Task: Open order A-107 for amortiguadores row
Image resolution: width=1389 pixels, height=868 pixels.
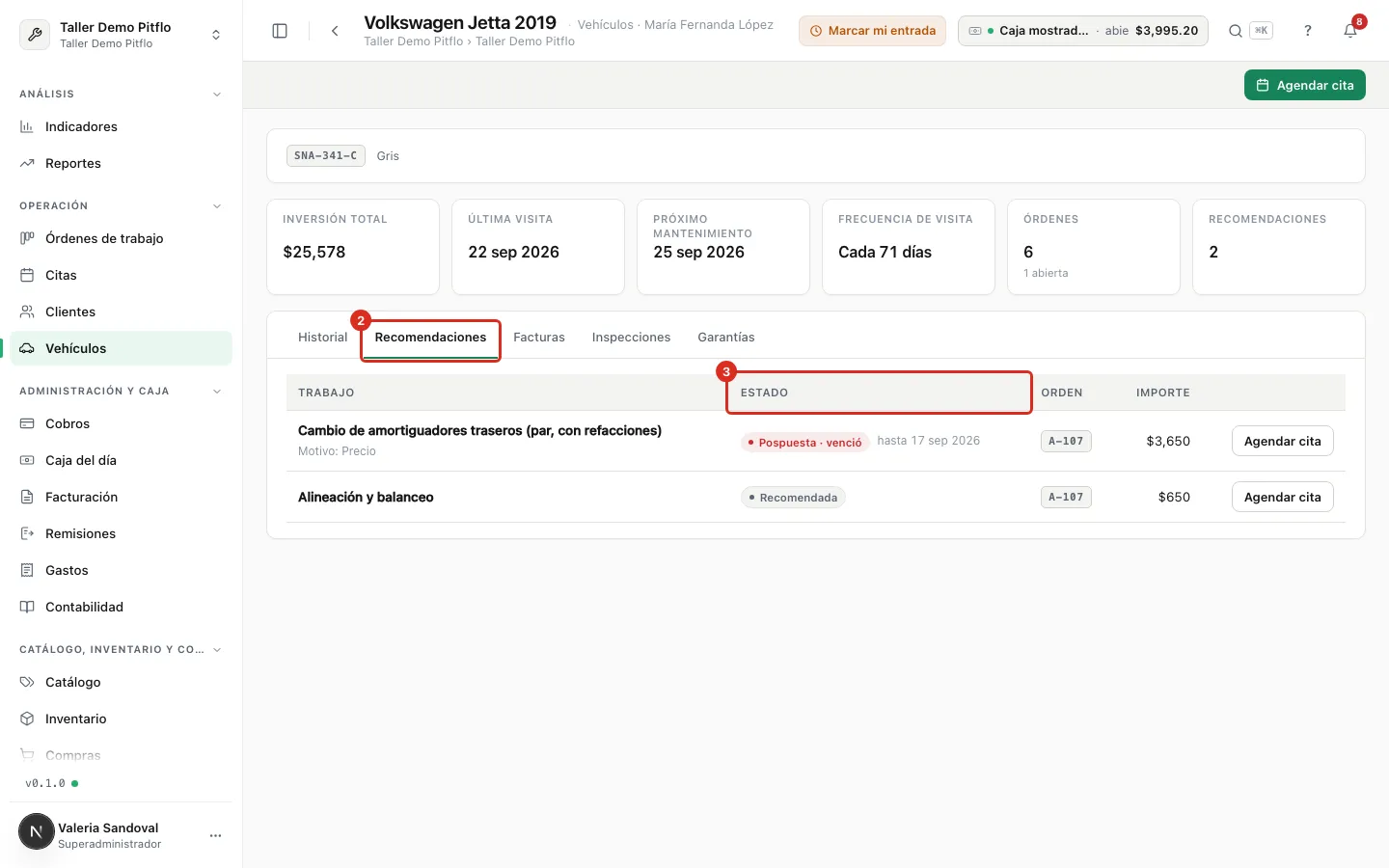Action: (1066, 441)
